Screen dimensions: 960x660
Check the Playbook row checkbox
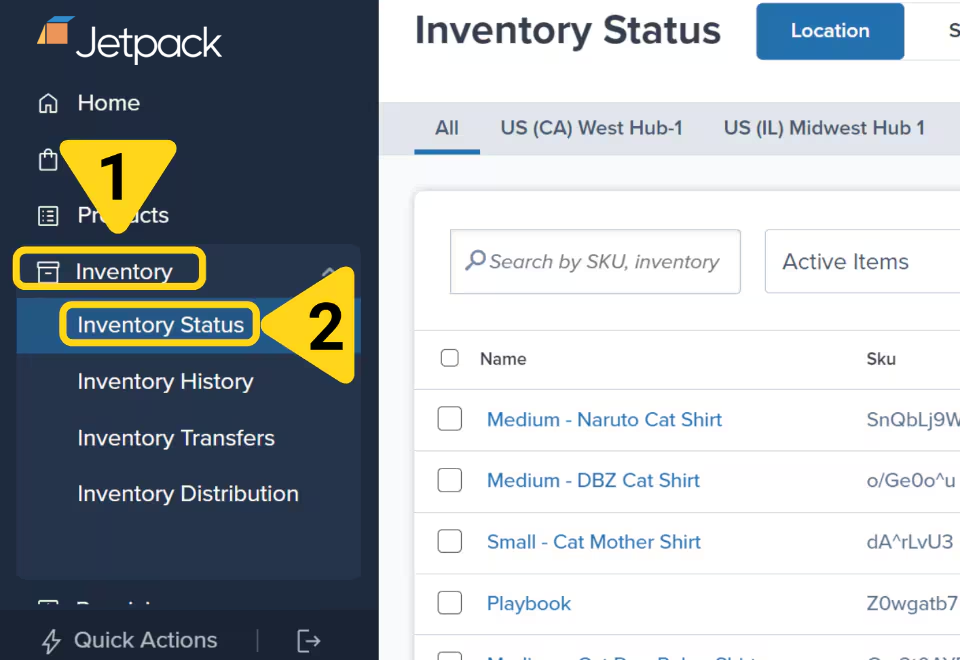(x=449, y=603)
